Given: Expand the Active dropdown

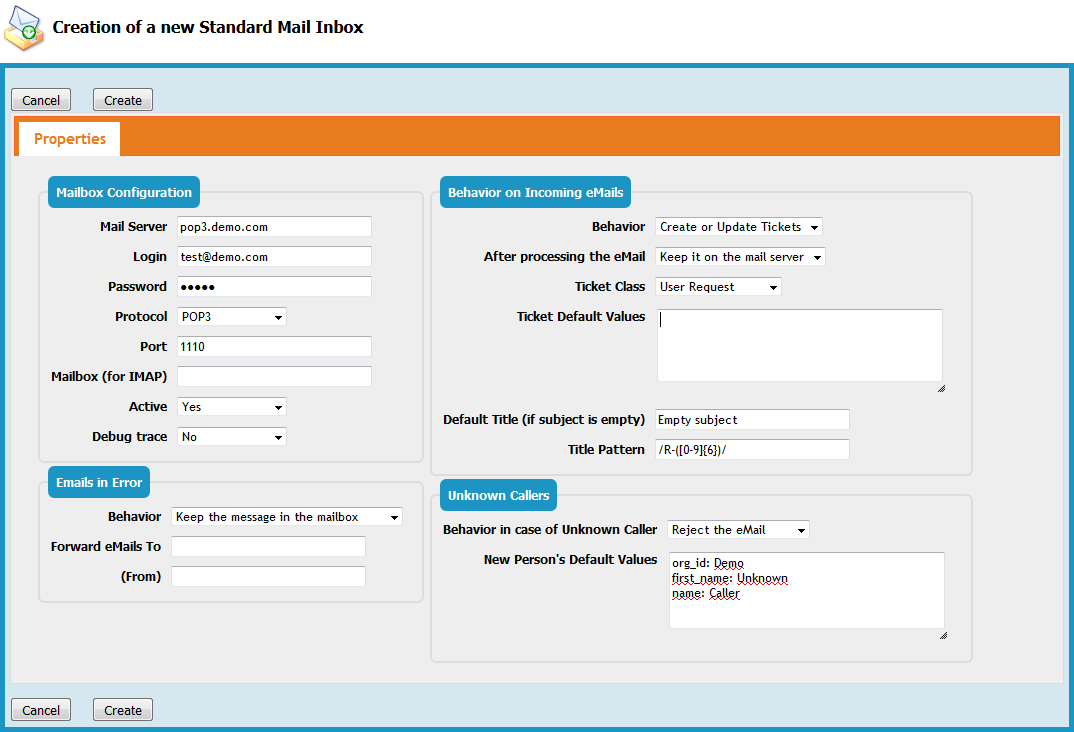Looking at the screenshot, I should tap(231, 407).
